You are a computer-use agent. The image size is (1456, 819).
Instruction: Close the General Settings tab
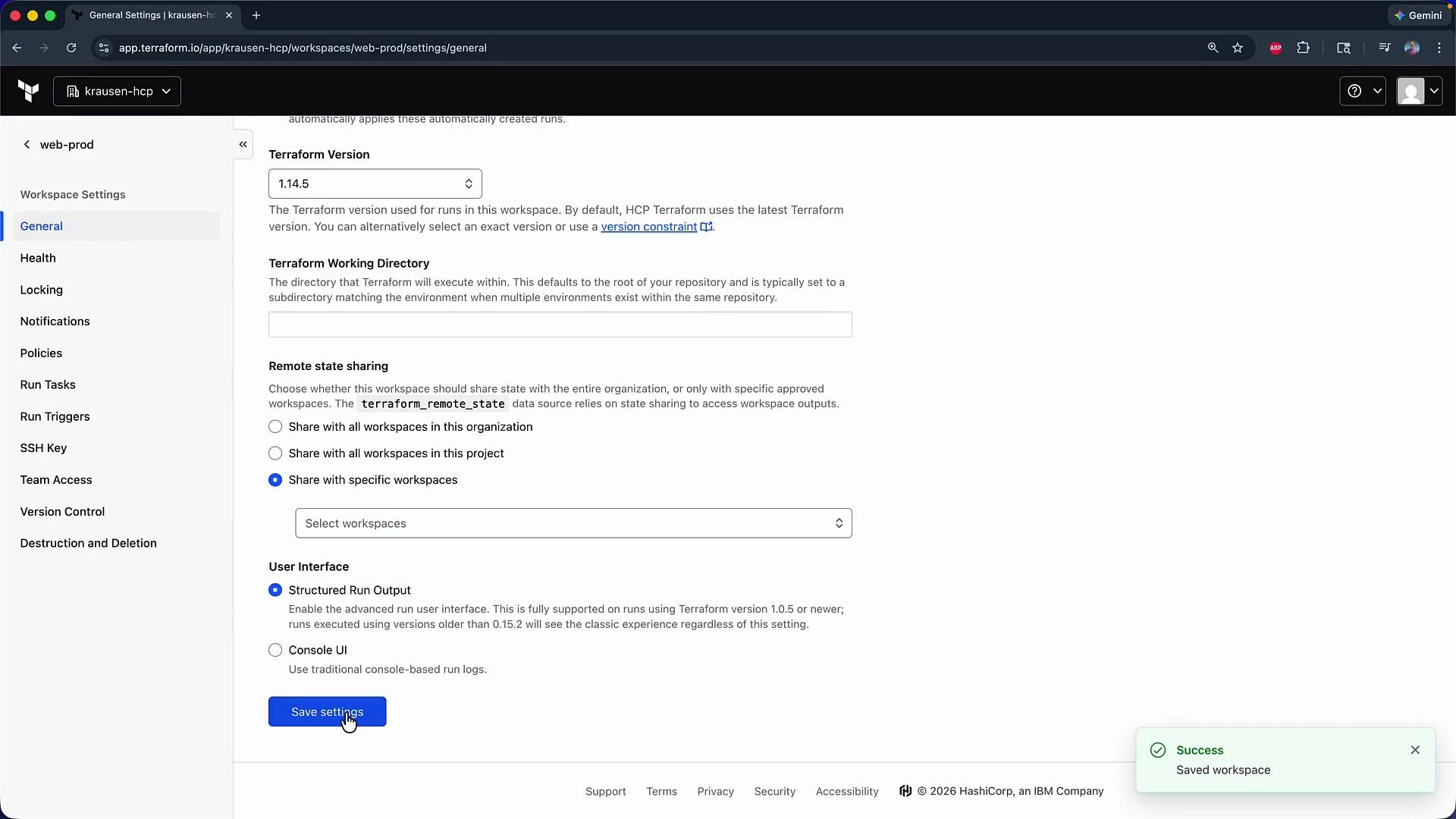point(229,15)
